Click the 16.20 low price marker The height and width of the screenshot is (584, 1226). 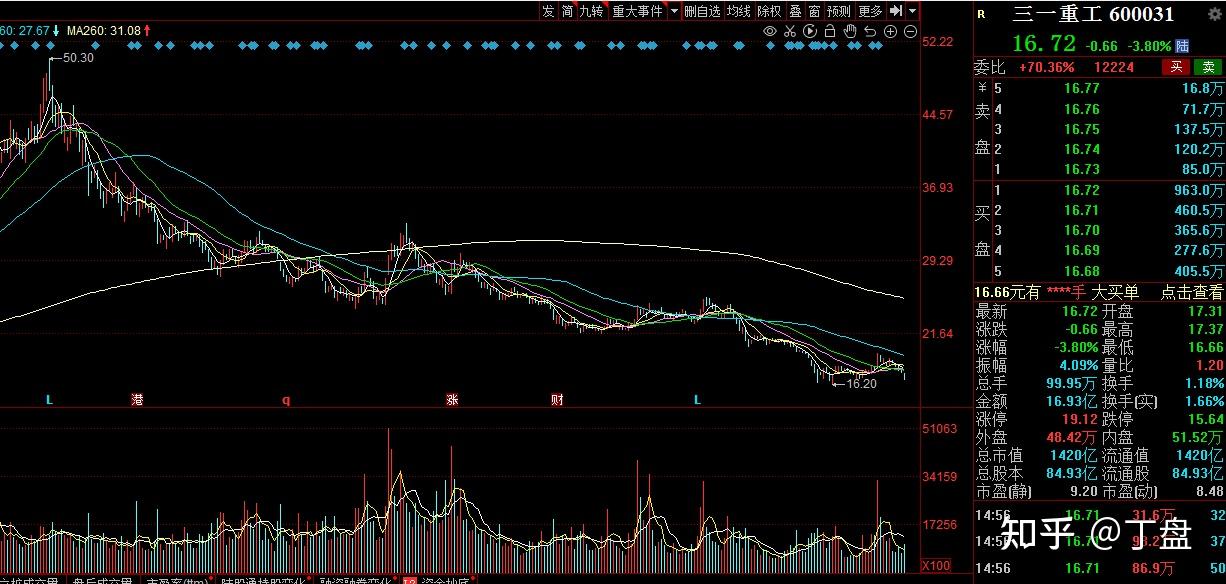pyautogui.click(x=860, y=383)
